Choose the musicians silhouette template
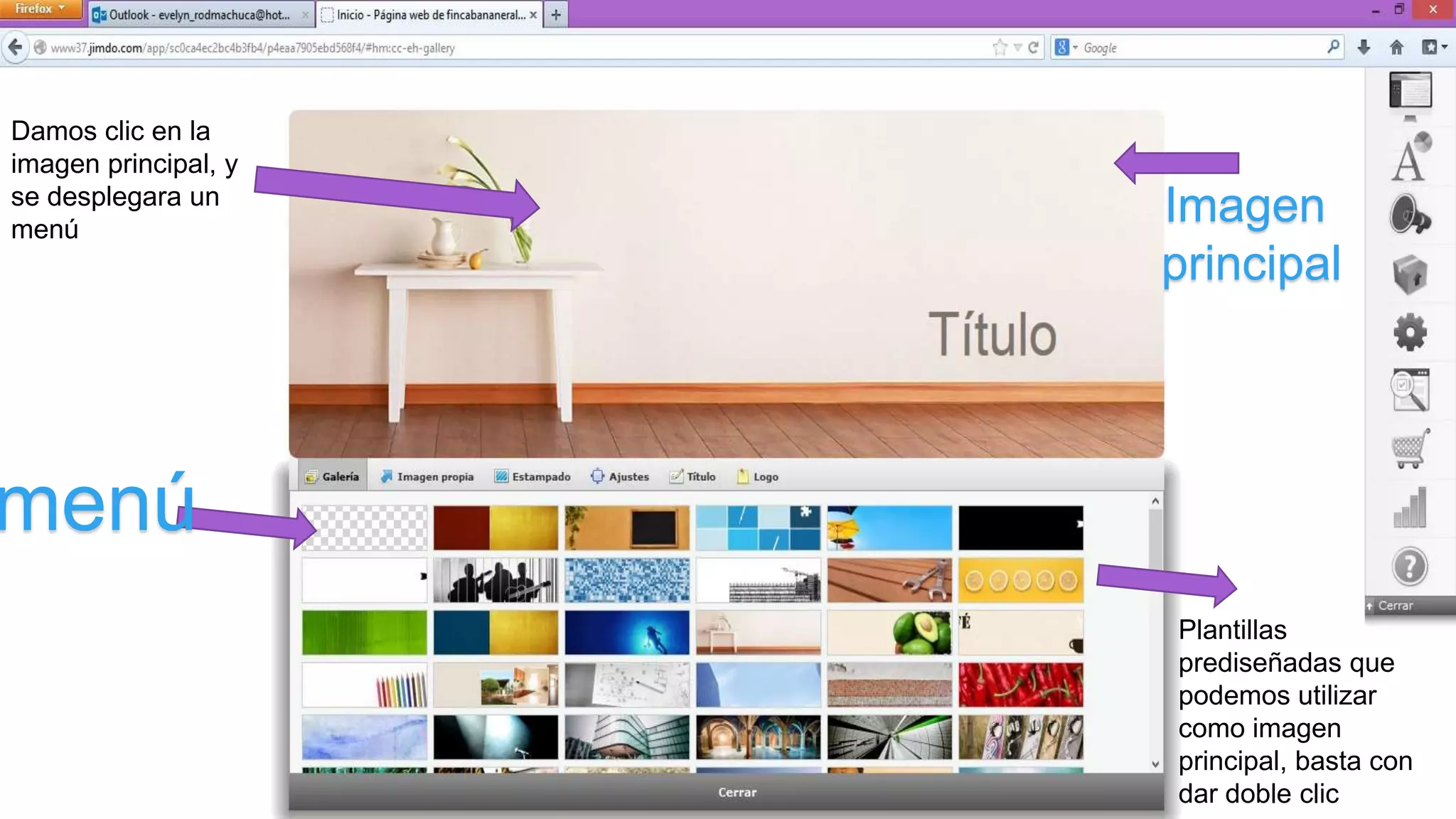Image resolution: width=1456 pixels, height=819 pixels. pyautogui.click(x=496, y=580)
